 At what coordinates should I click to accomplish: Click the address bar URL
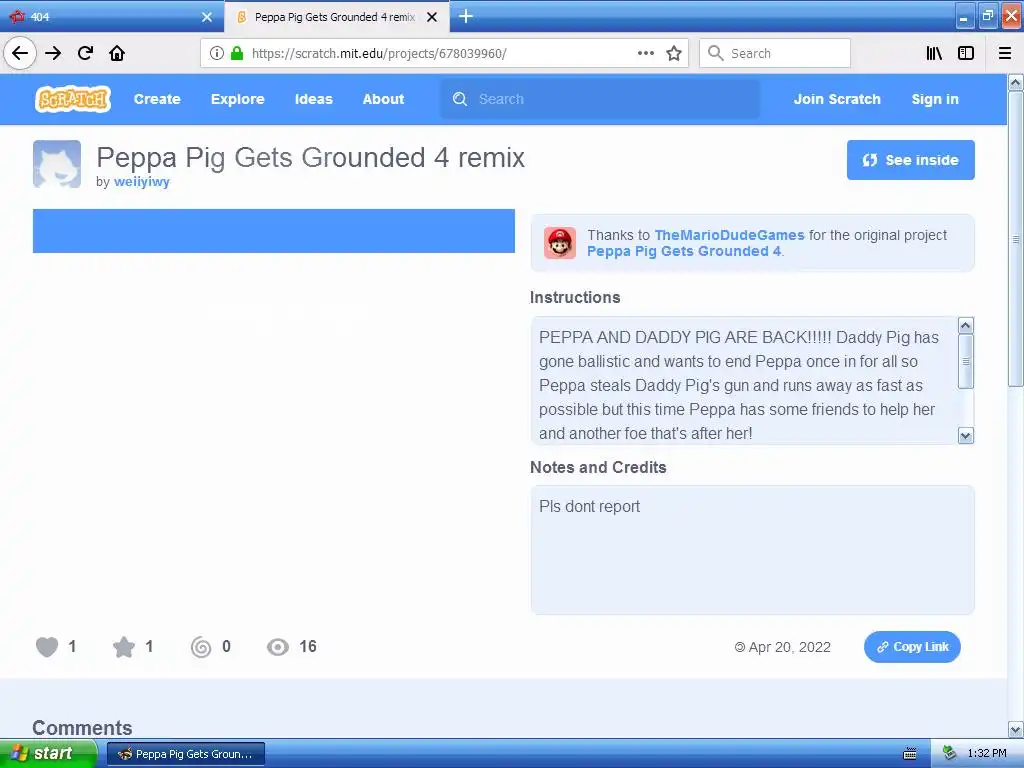click(379, 54)
